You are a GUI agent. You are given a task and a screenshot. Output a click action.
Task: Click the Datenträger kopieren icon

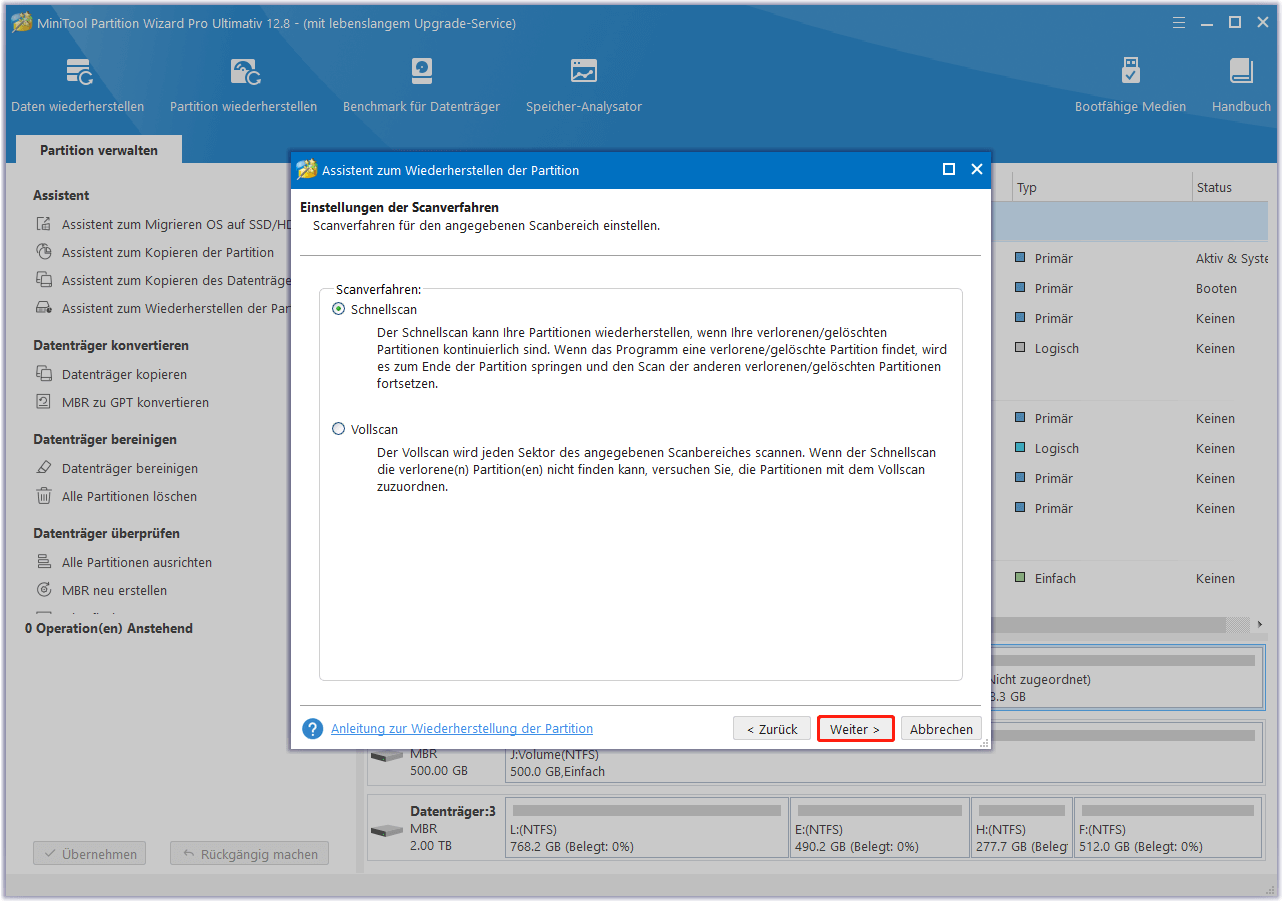(x=44, y=374)
